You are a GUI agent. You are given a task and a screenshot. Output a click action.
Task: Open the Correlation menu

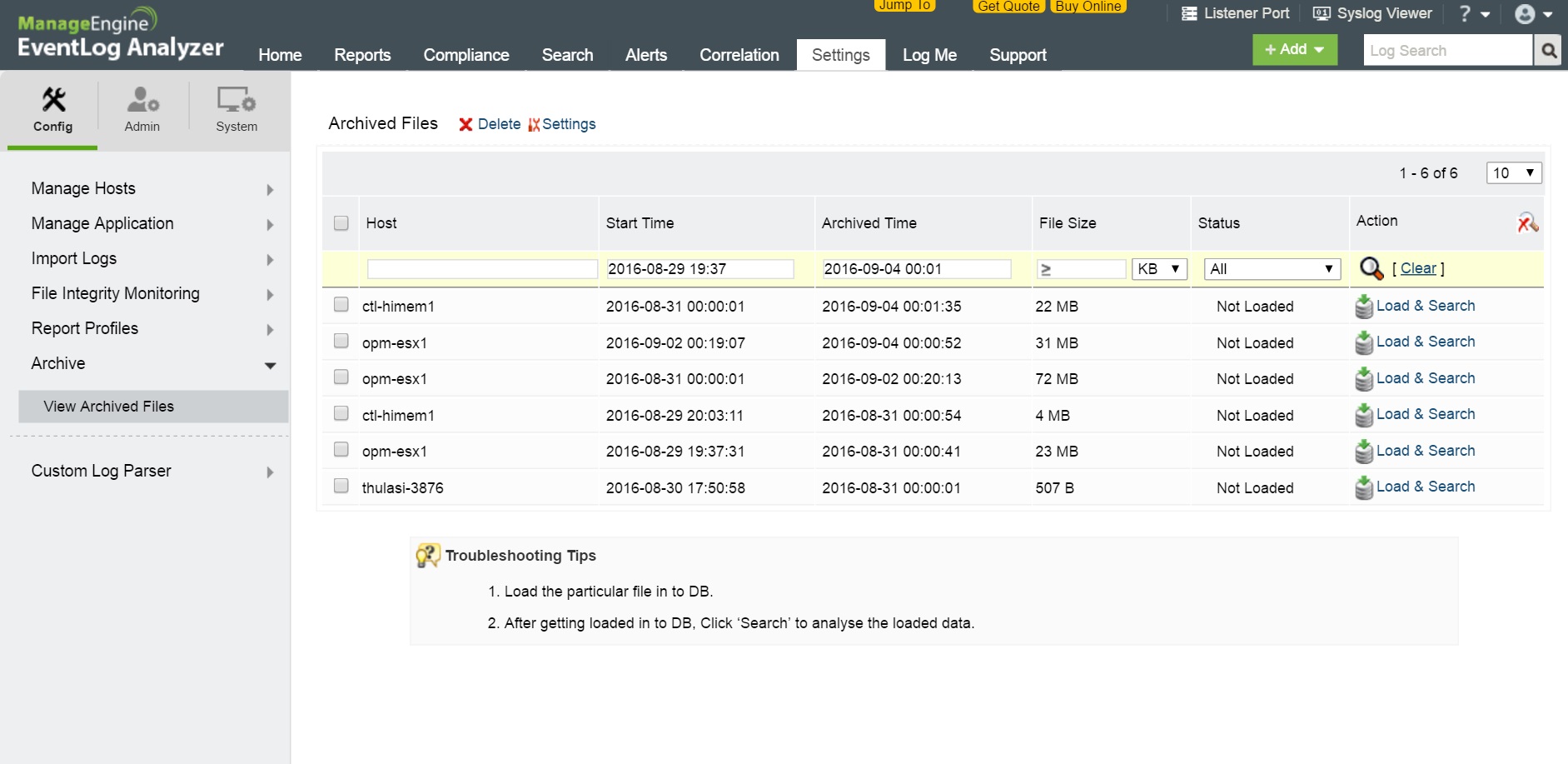click(739, 54)
